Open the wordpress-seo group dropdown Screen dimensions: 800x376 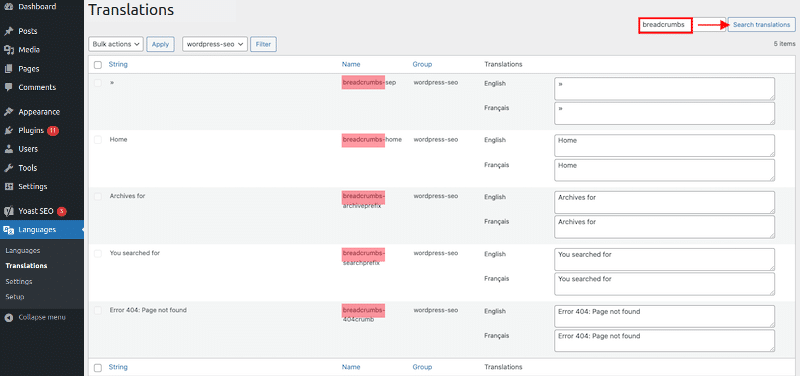click(x=215, y=44)
